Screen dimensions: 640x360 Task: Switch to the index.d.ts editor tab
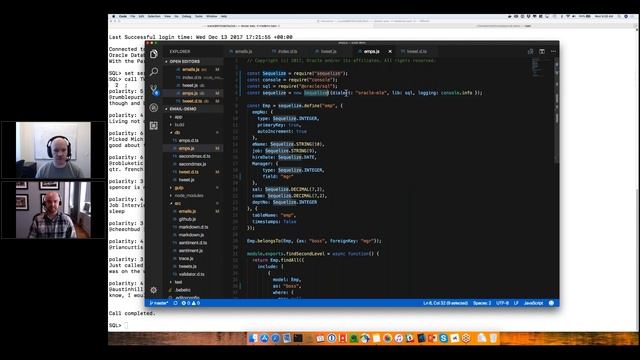point(288,51)
